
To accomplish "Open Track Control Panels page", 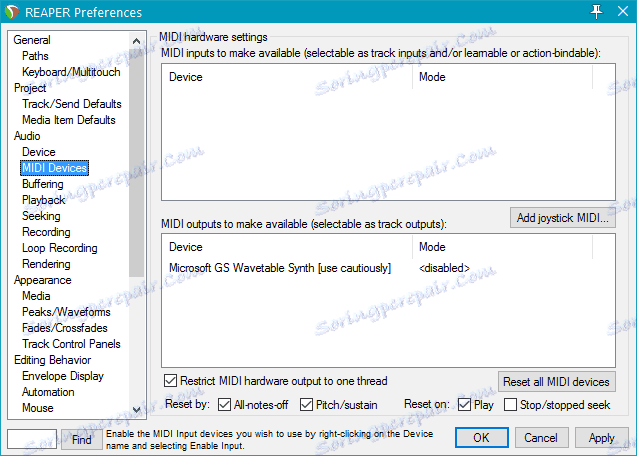I will pyautogui.click(x=71, y=344).
